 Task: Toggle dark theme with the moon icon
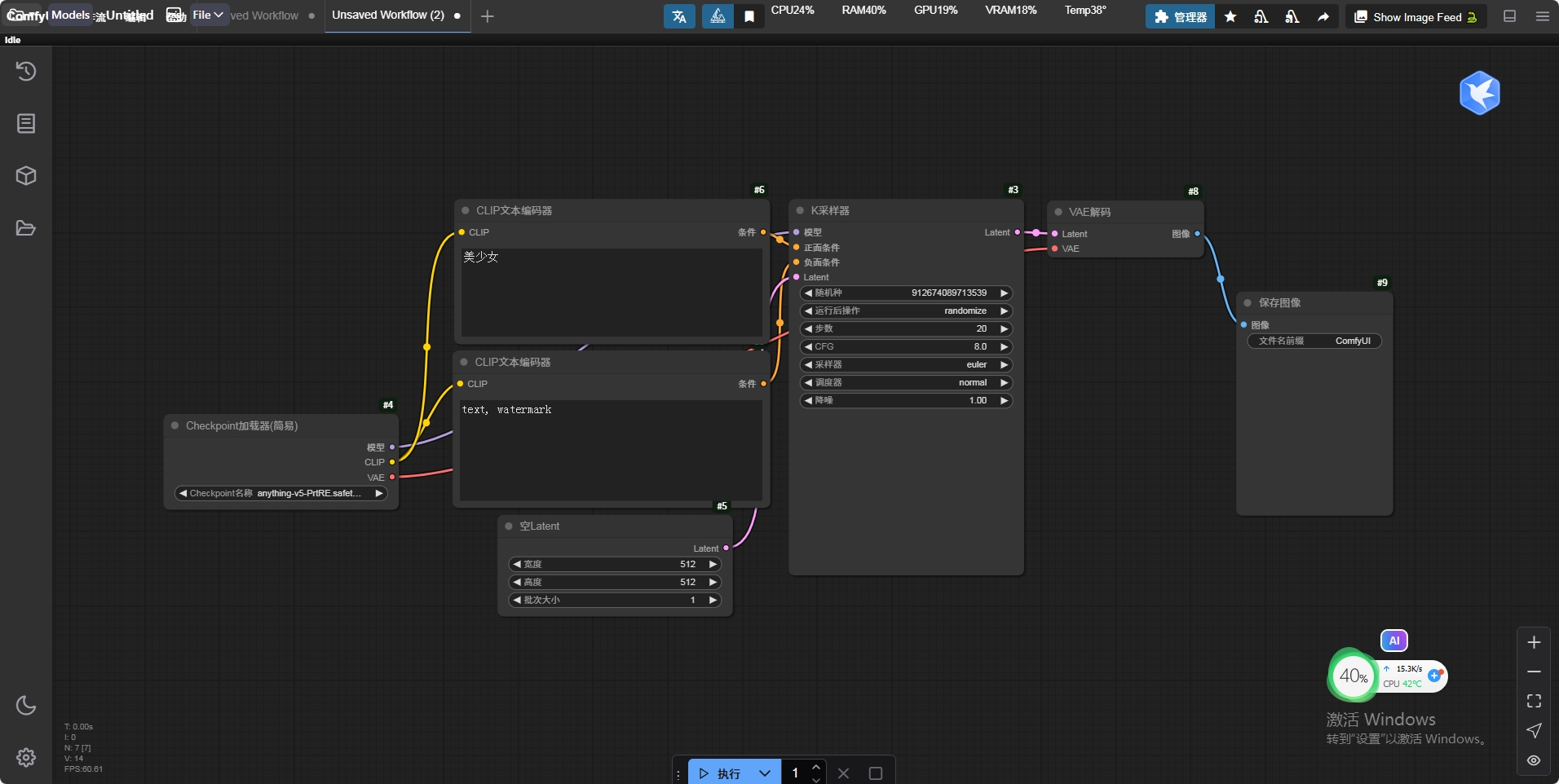click(x=26, y=705)
